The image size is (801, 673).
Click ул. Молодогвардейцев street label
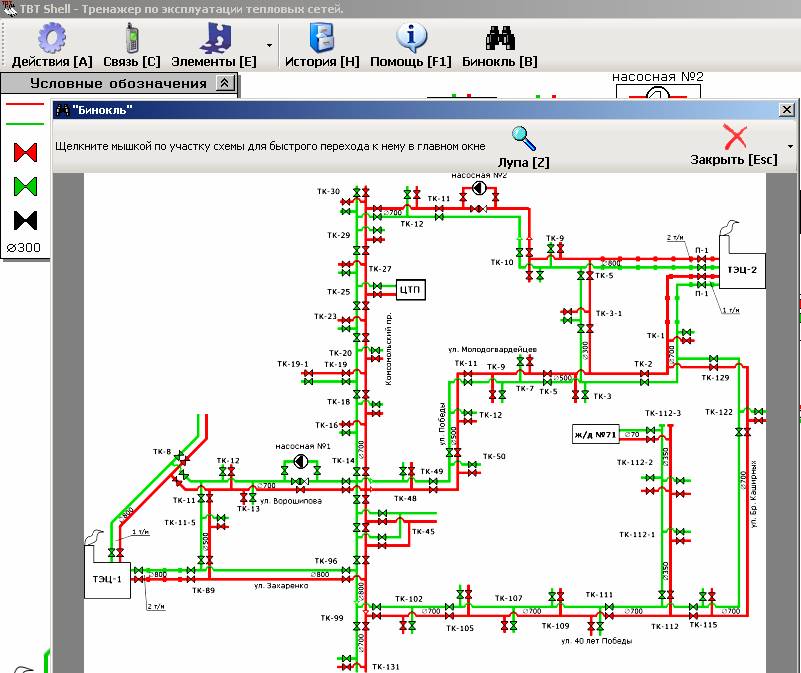pyautogui.click(x=492, y=349)
